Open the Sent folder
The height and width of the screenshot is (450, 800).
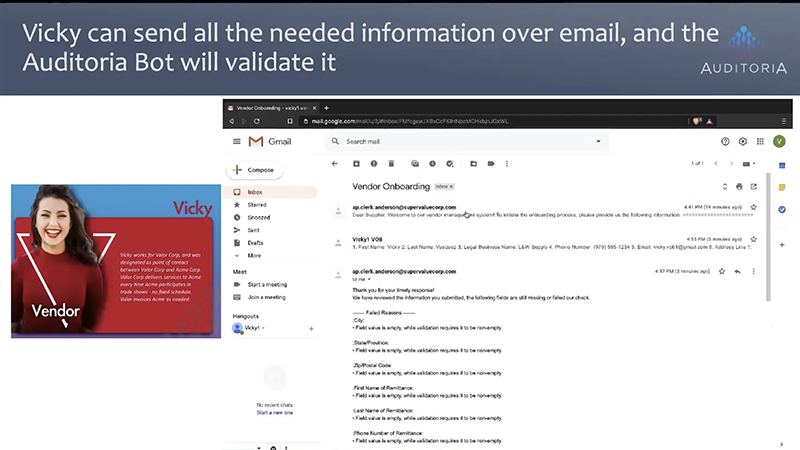coord(253,230)
